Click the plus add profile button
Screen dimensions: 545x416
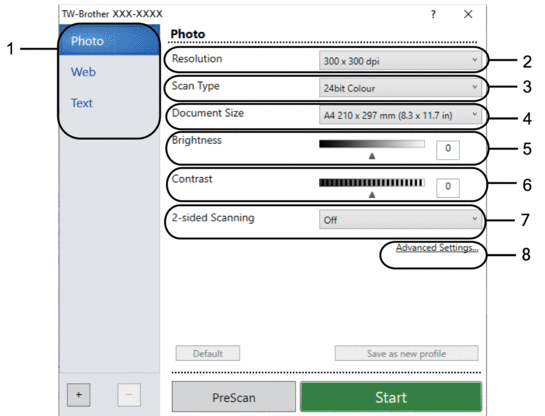click(79, 395)
